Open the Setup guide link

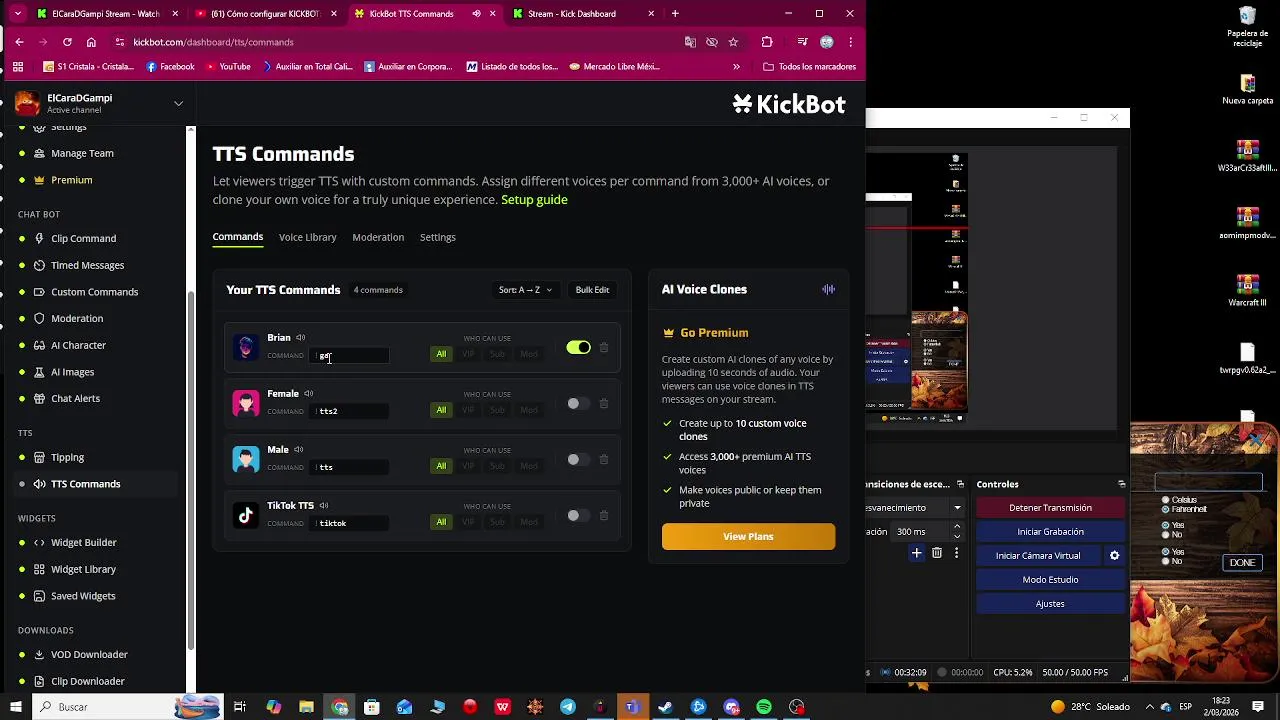[534, 200]
